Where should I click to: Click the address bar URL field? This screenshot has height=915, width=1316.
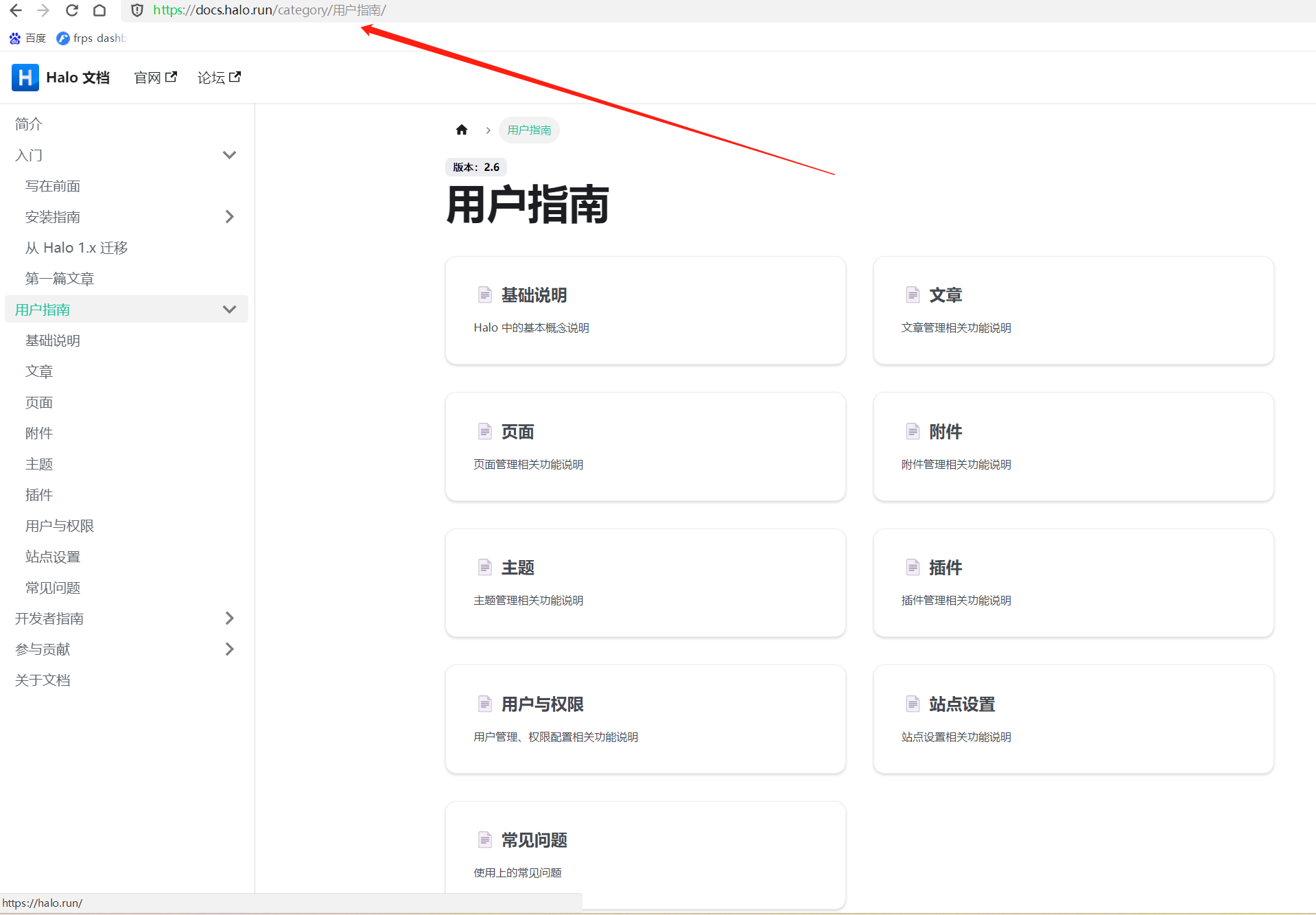717,10
